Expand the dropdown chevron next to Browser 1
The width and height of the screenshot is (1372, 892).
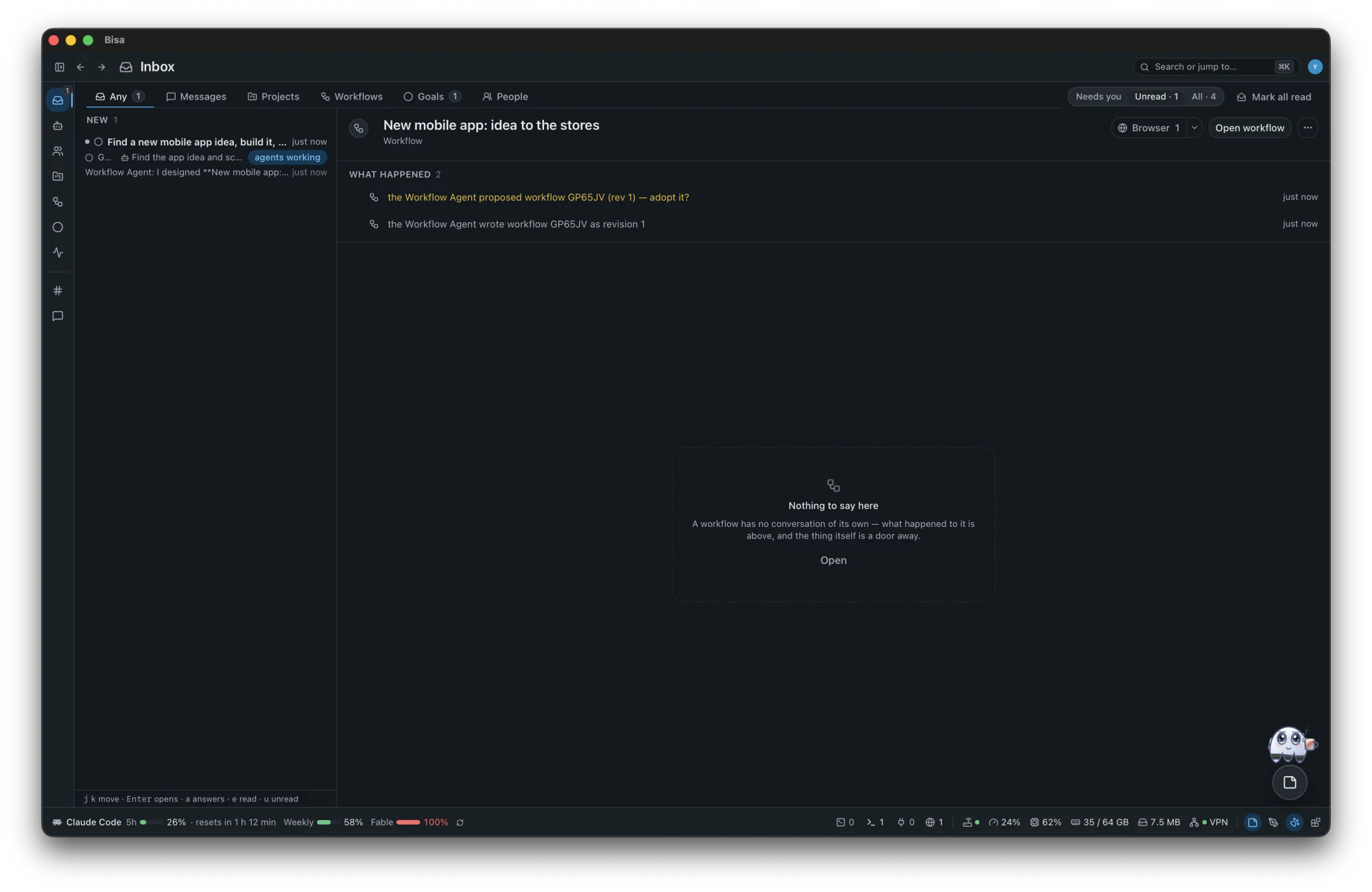point(1194,128)
